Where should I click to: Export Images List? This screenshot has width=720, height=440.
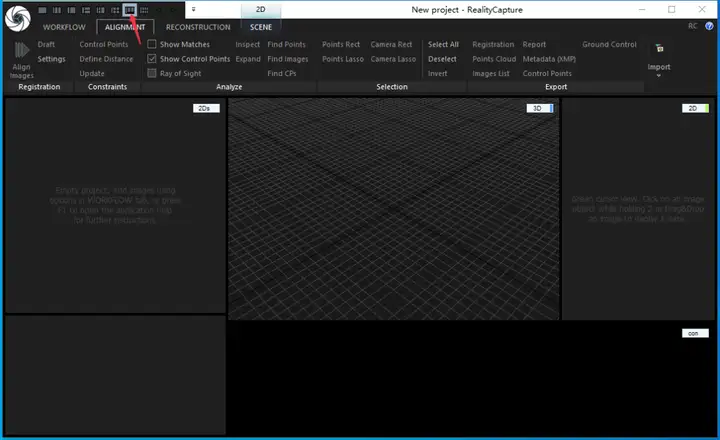click(491, 73)
